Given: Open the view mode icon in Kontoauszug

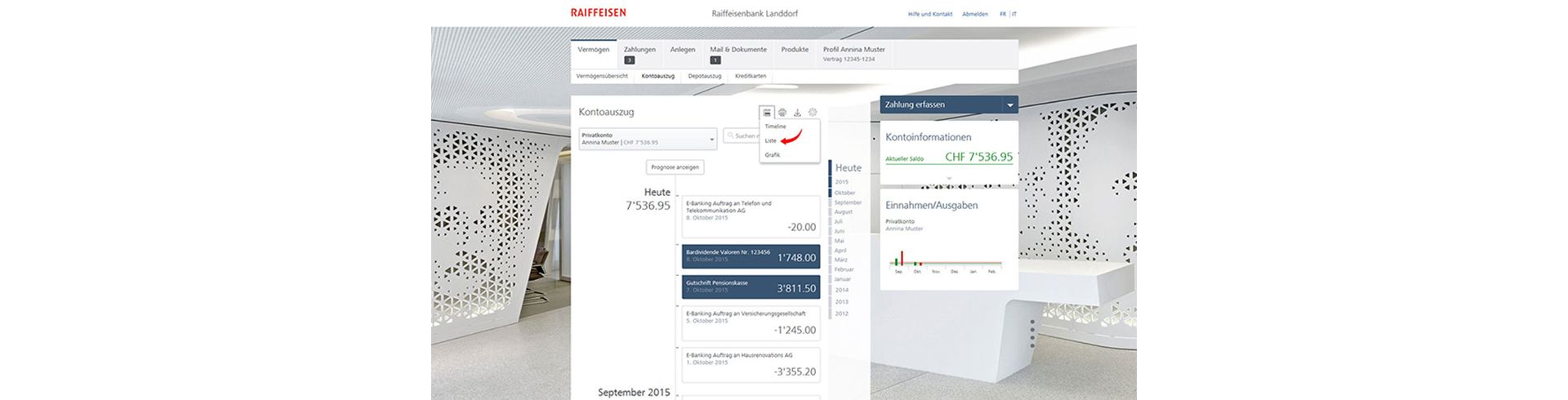Looking at the screenshot, I should (x=767, y=113).
